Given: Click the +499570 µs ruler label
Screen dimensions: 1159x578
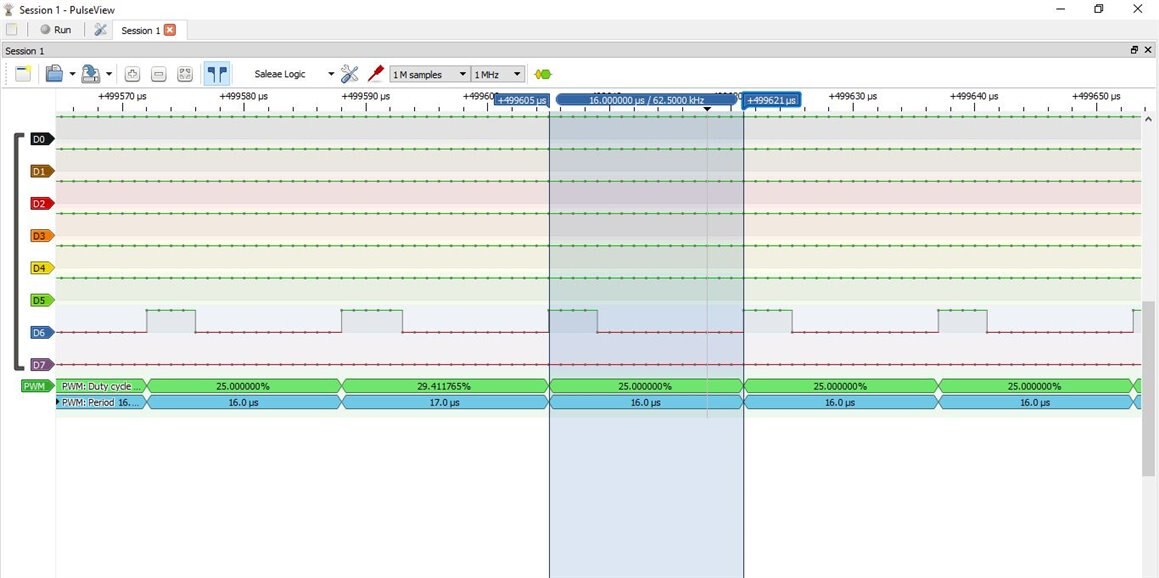Looking at the screenshot, I should [x=122, y=96].
